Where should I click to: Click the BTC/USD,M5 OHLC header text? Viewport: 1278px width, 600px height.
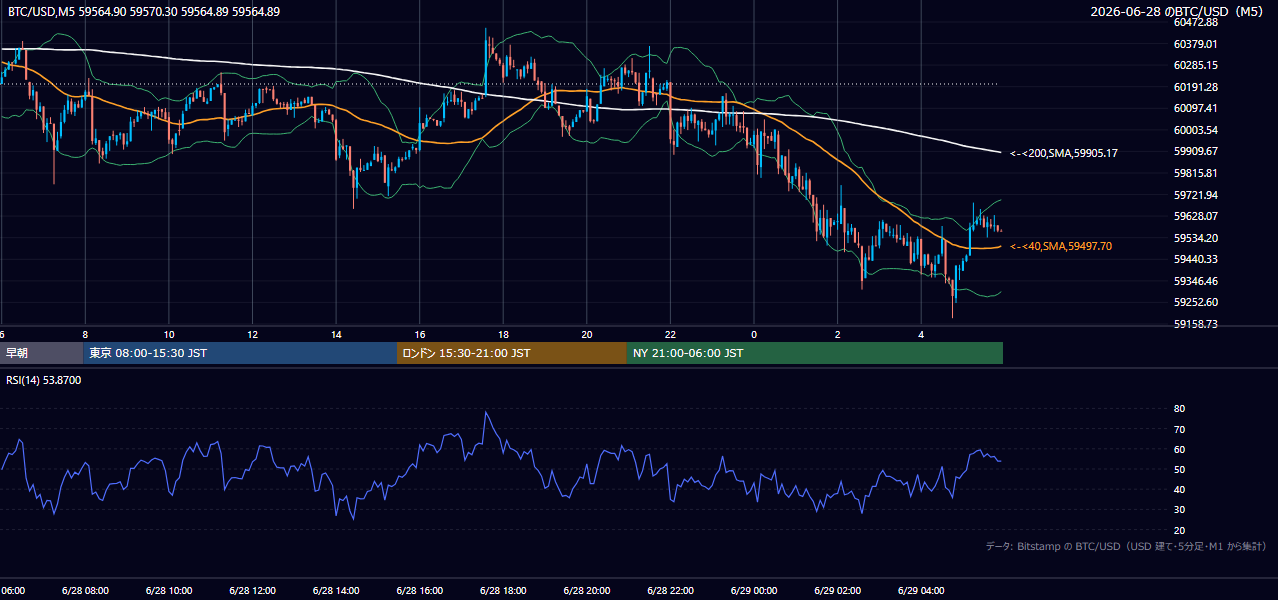(144, 12)
